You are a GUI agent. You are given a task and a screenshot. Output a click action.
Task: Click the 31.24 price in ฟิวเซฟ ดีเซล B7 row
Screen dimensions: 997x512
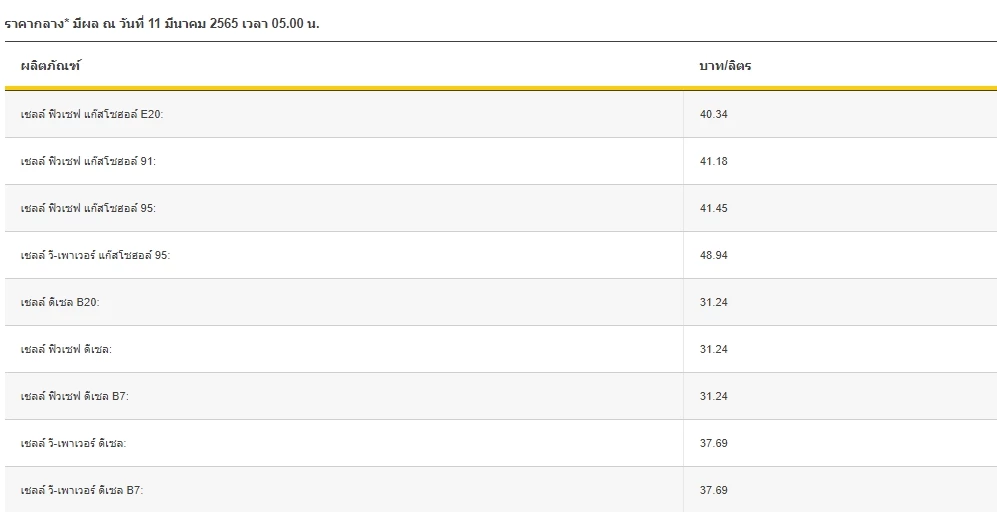click(713, 397)
